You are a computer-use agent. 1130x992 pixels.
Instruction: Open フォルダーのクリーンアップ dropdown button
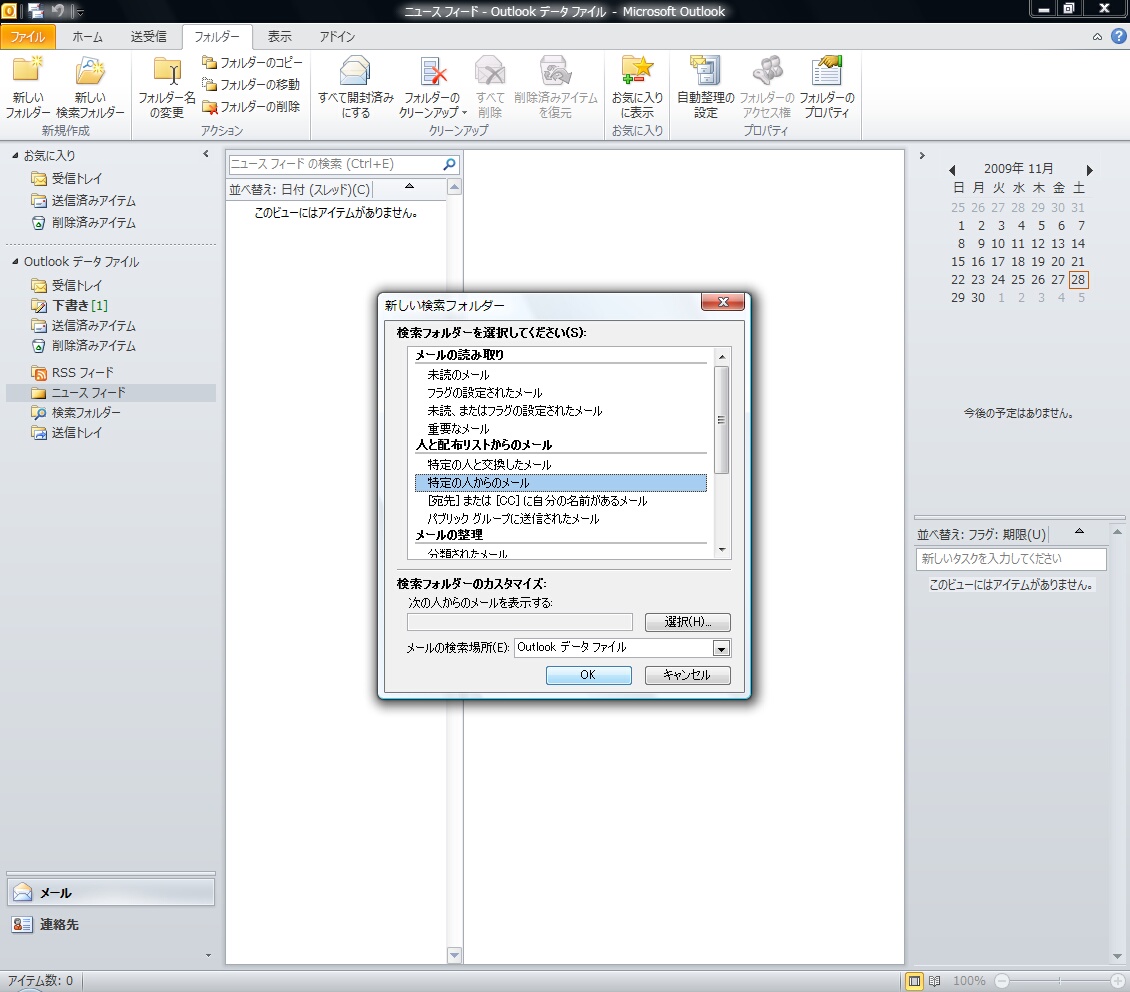432,86
